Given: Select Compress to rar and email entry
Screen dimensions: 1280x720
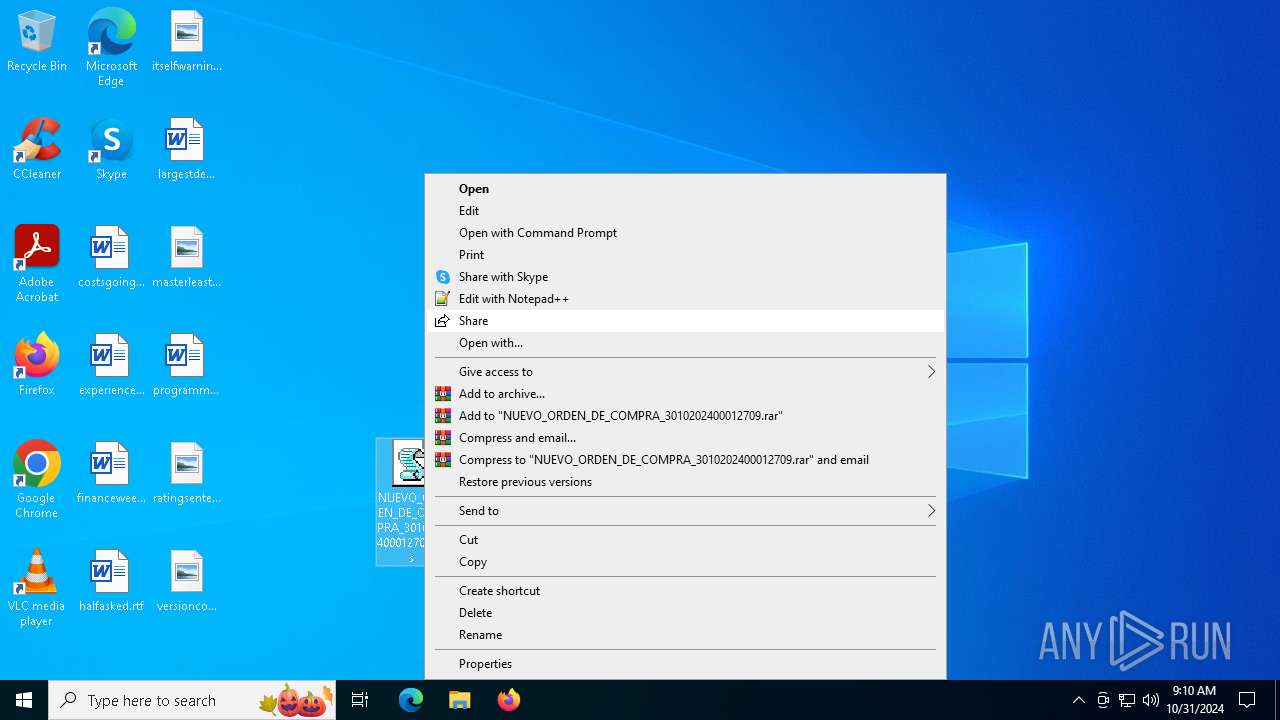Looking at the screenshot, I should 685,460.
